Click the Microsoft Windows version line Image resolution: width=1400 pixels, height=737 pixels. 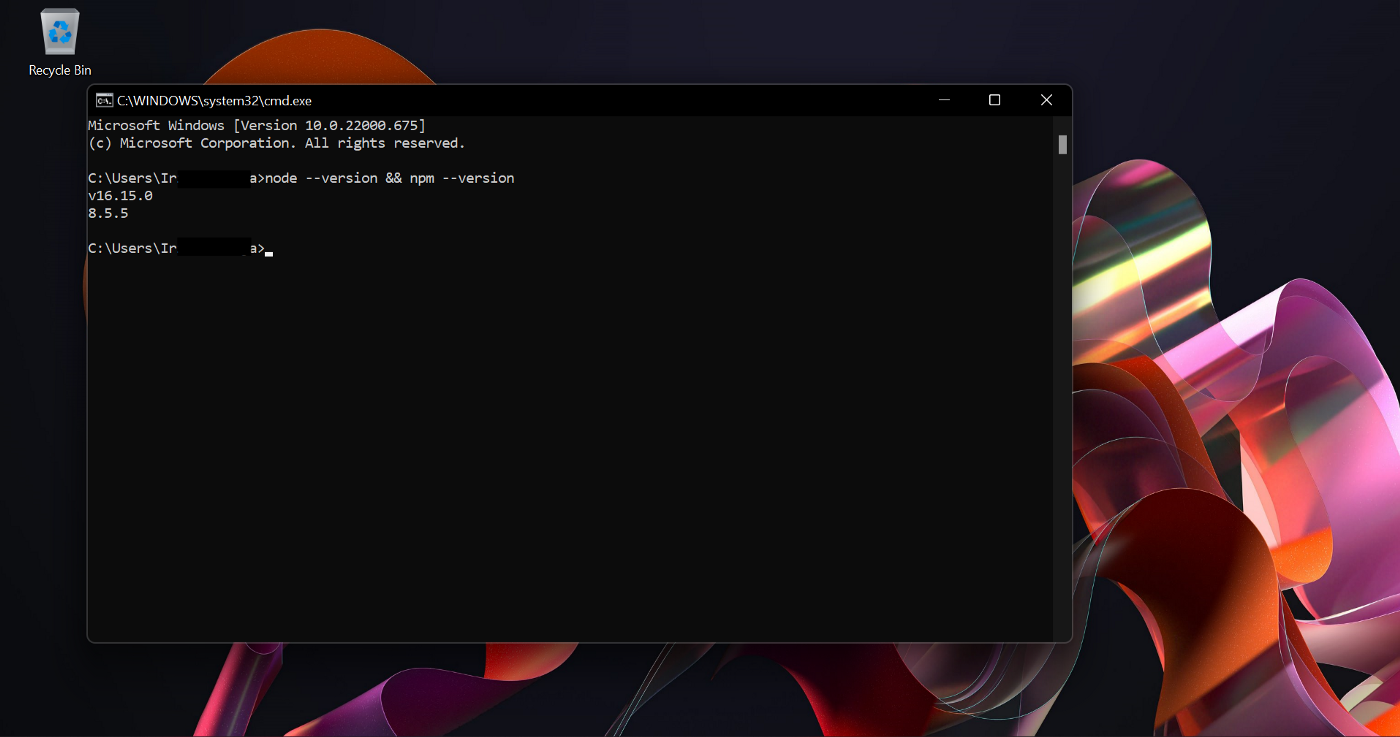click(256, 126)
